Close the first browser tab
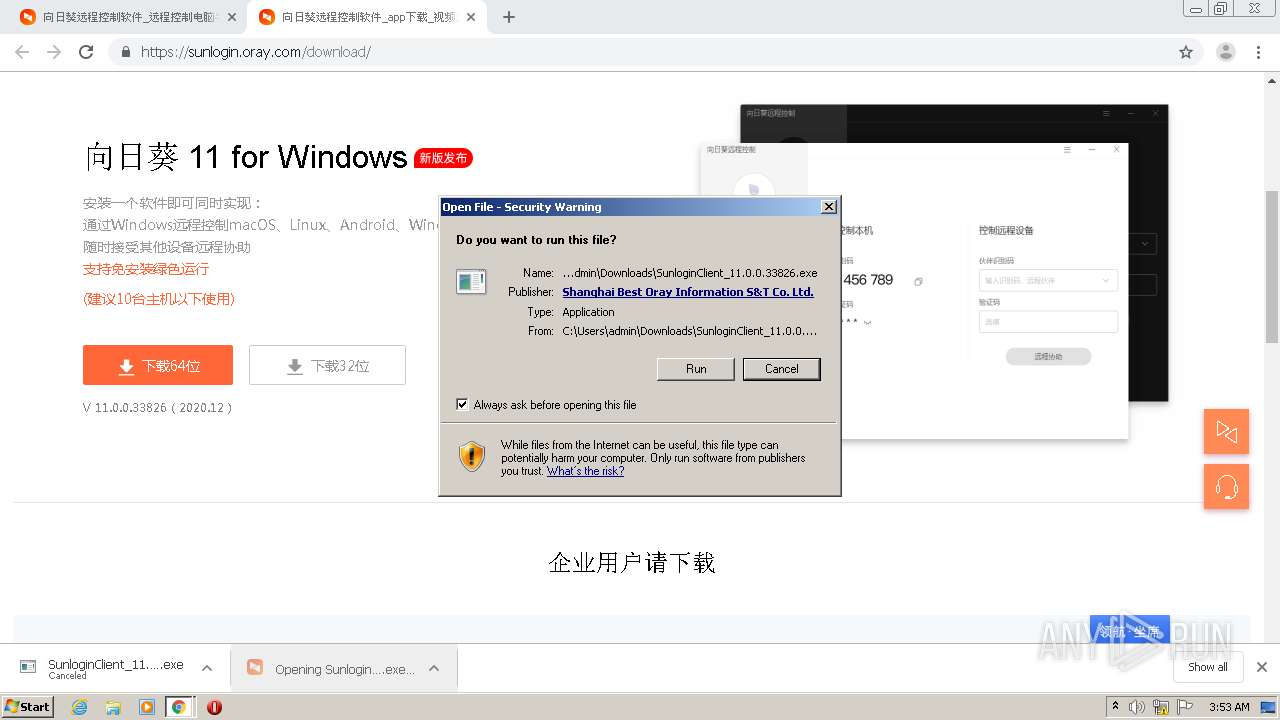 pos(231,17)
